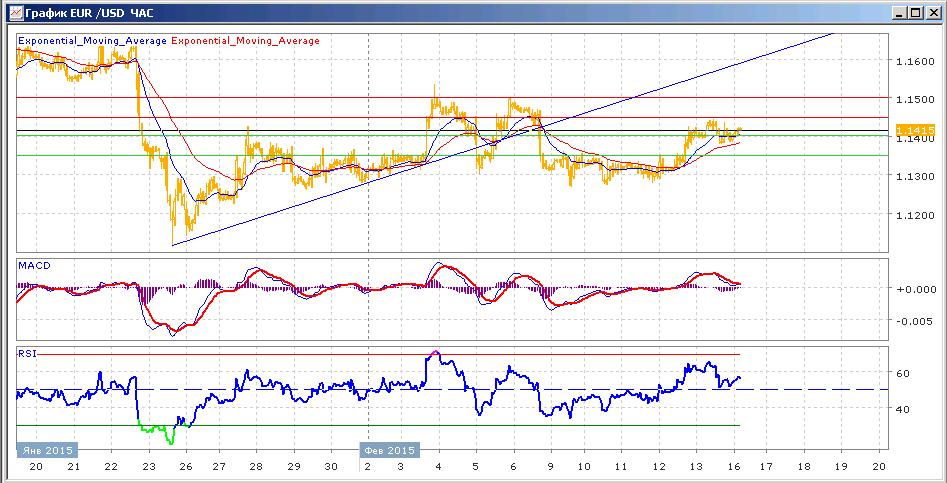Select the orange 1.1415 current price tag

point(916,130)
